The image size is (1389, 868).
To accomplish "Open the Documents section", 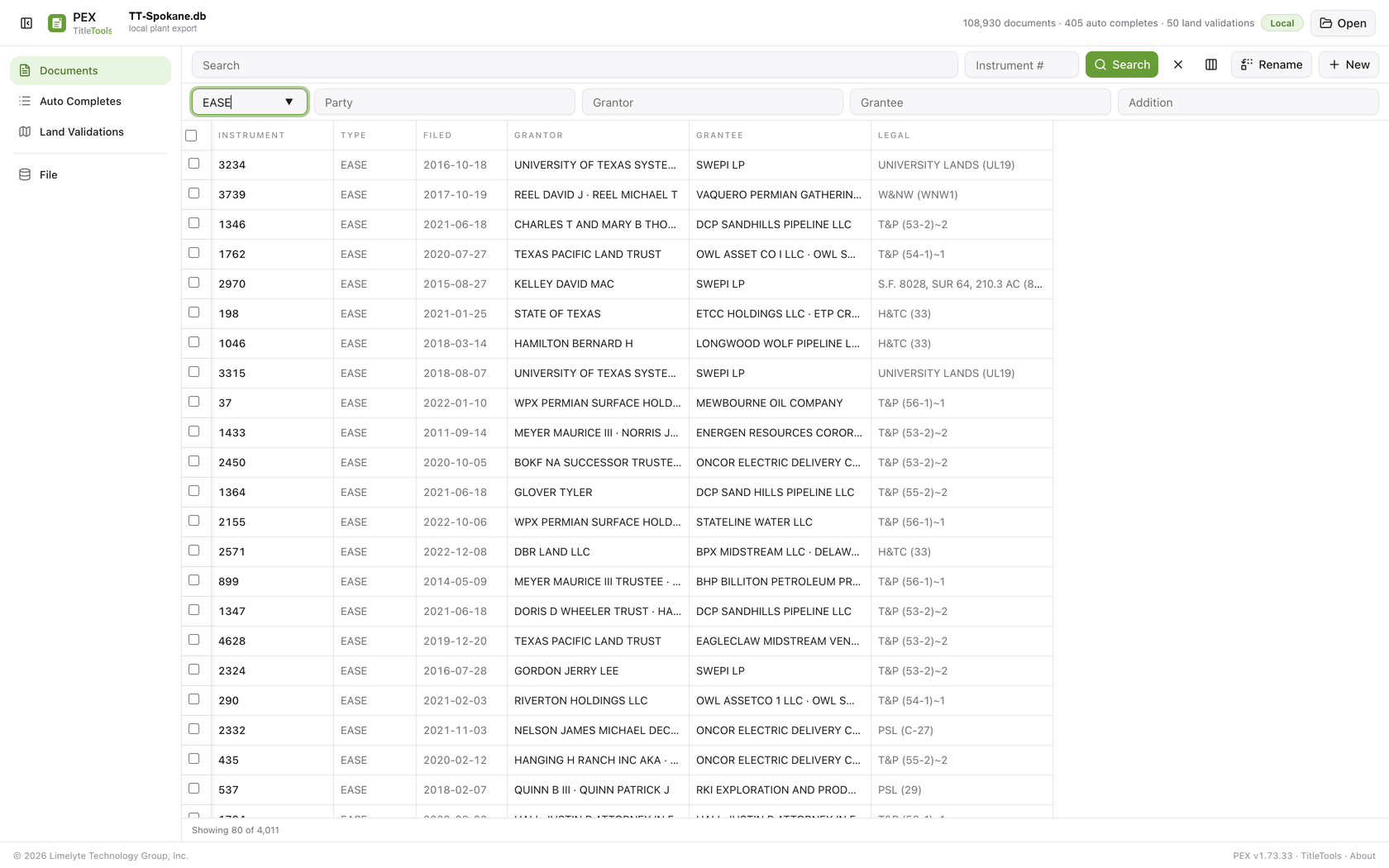I will (90, 70).
